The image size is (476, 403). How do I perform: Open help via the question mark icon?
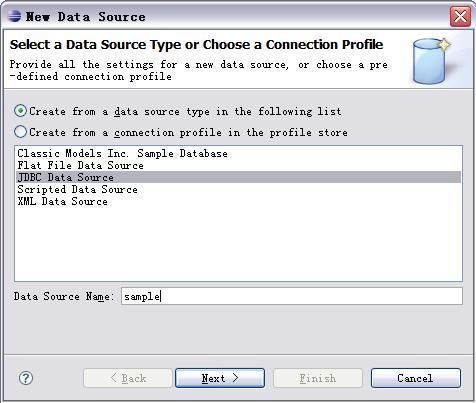click(26, 378)
